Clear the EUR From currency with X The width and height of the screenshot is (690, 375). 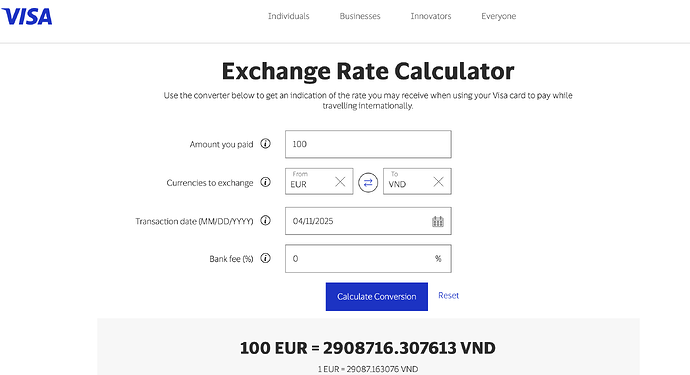[340, 181]
